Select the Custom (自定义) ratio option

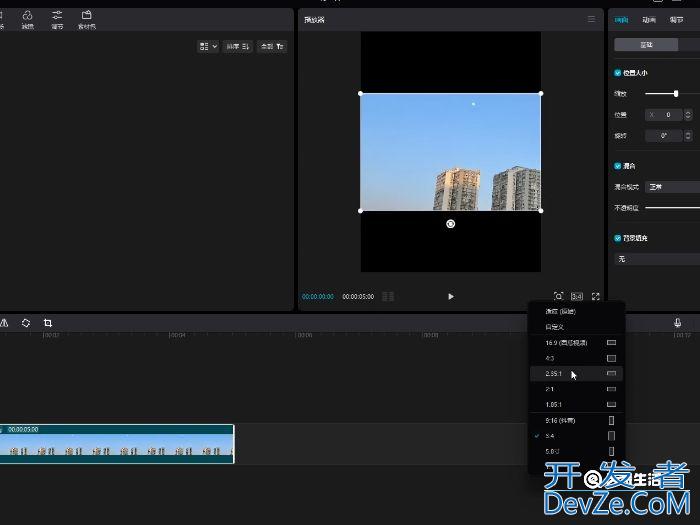tap(576, 327)
